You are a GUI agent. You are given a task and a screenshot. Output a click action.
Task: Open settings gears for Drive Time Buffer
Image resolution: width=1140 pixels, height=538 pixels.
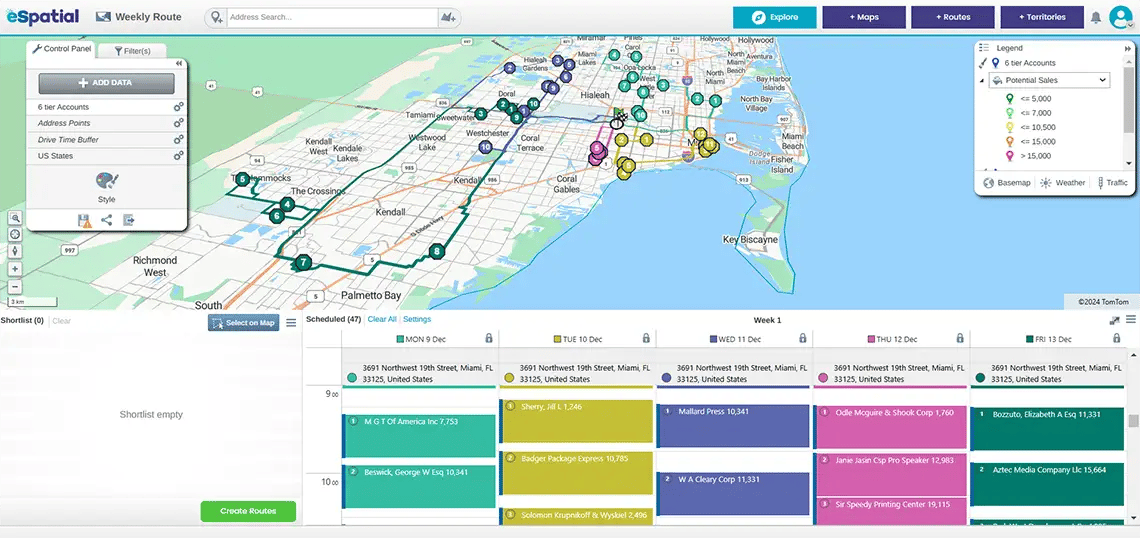pos(178,140)
